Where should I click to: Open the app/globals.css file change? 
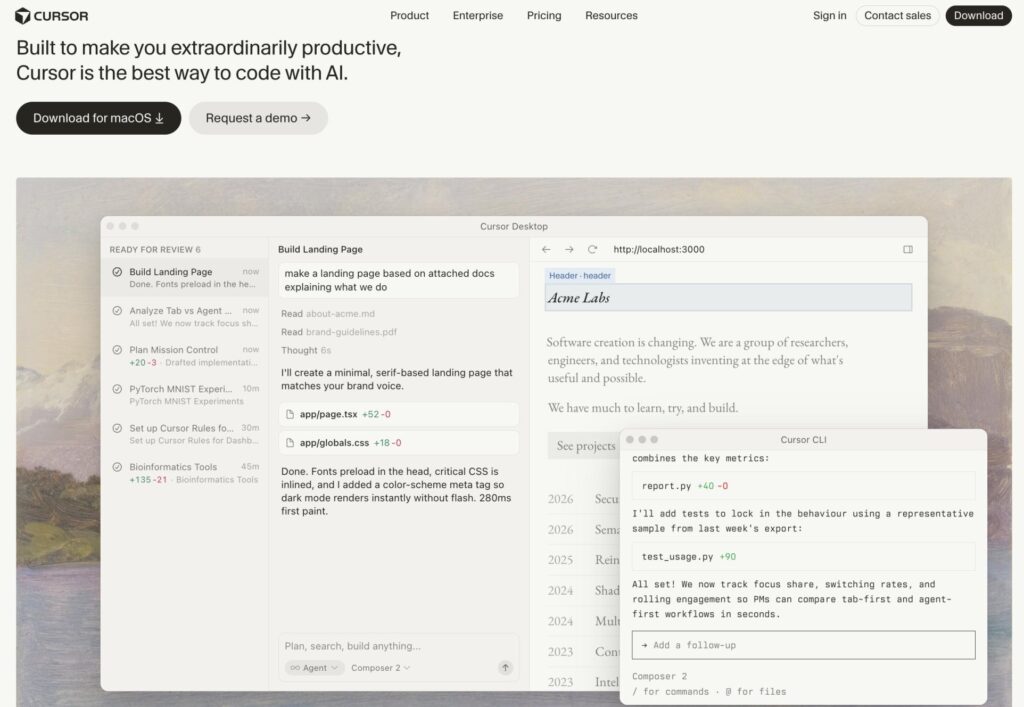398,443
